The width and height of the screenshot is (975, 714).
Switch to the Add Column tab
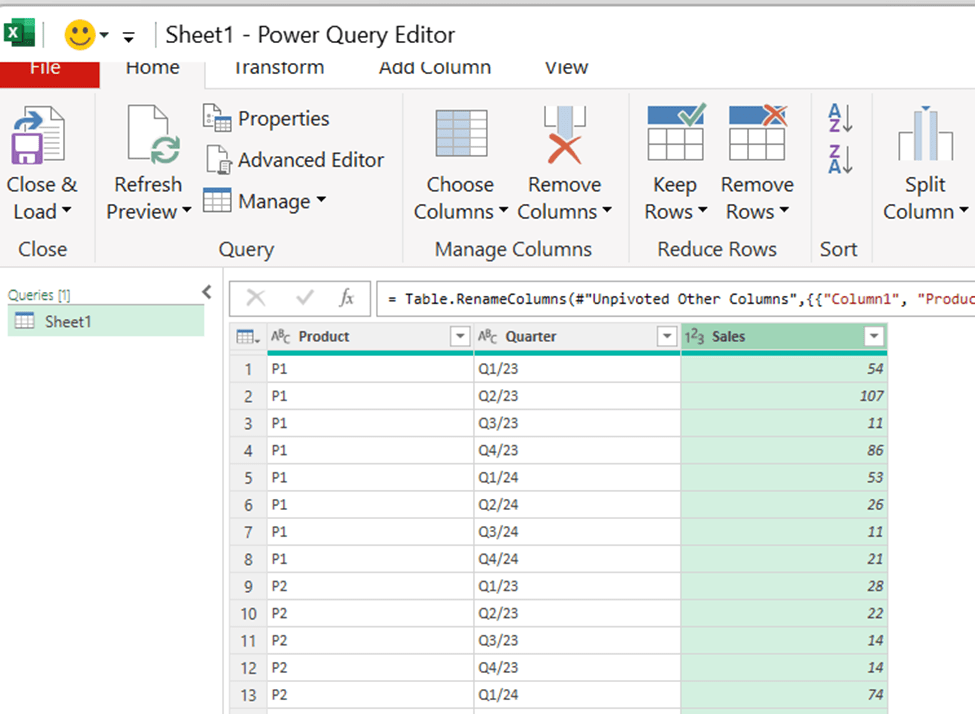[x=434, y=68]
